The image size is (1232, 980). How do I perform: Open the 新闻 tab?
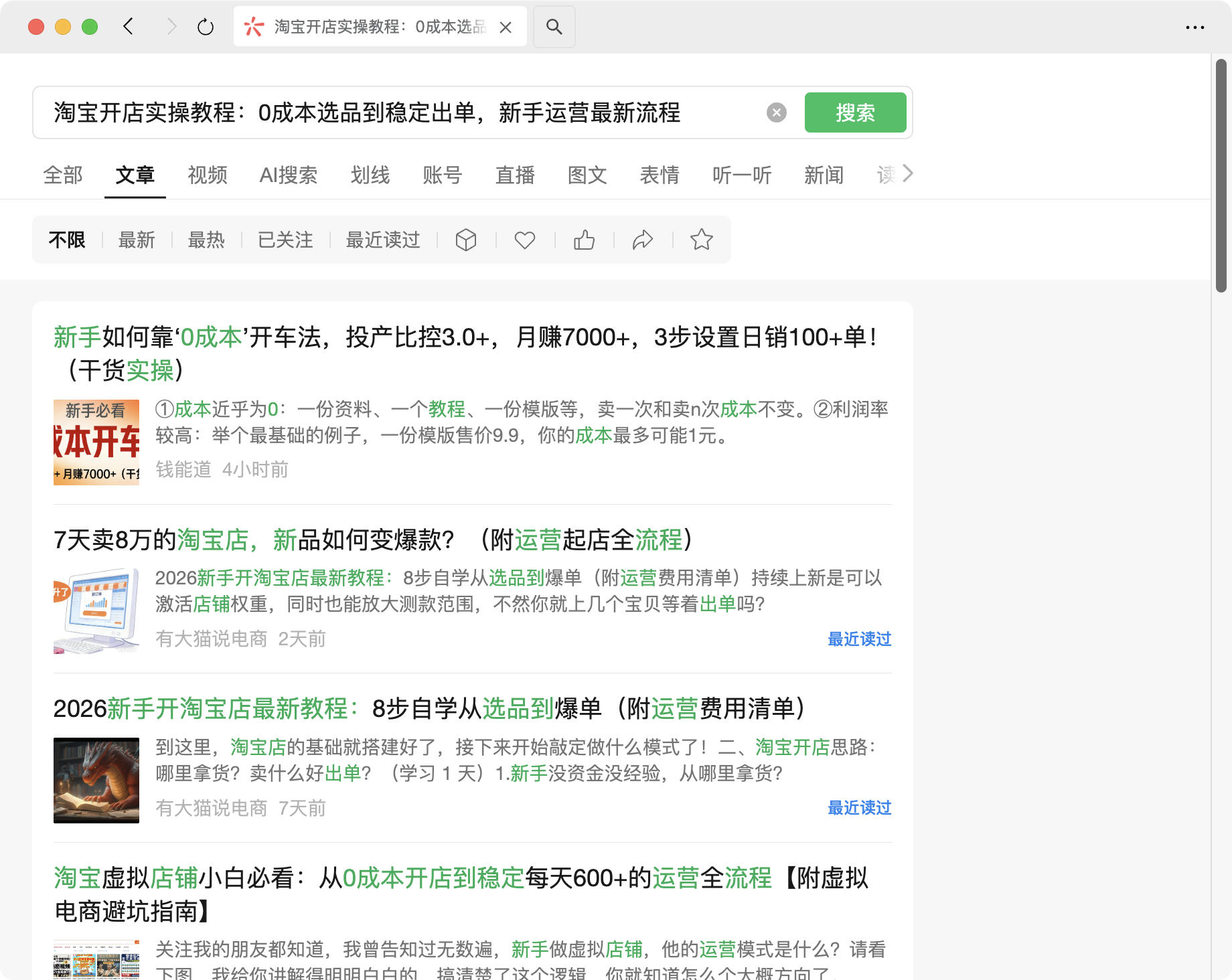824,175
